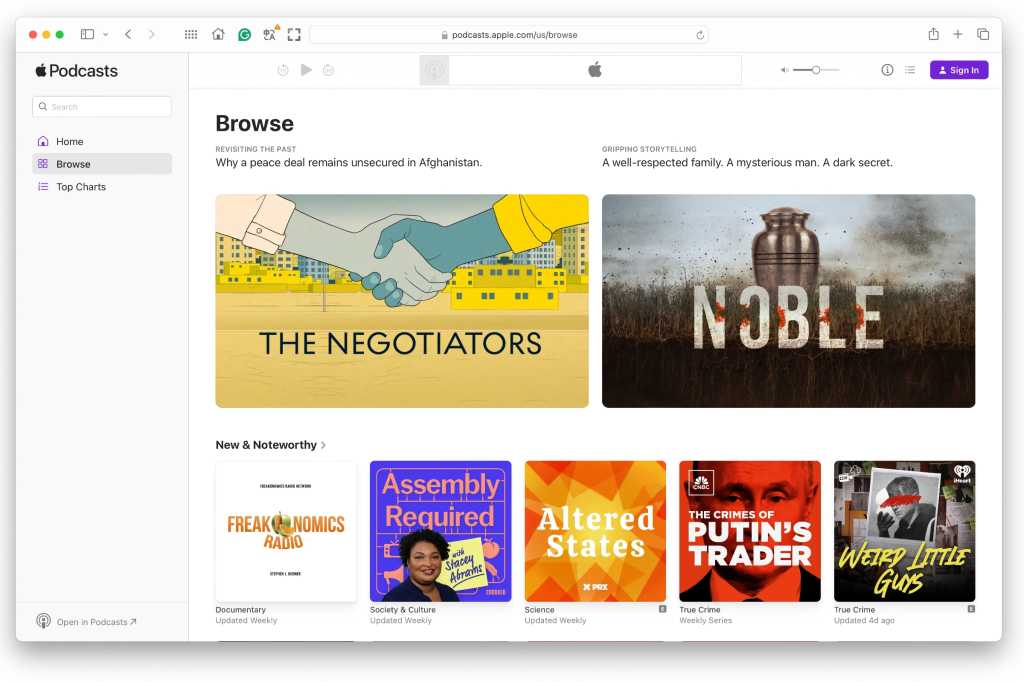1024x682 pixels.
Task: Click the 'A well-respected family' headline
Action: 747,163
